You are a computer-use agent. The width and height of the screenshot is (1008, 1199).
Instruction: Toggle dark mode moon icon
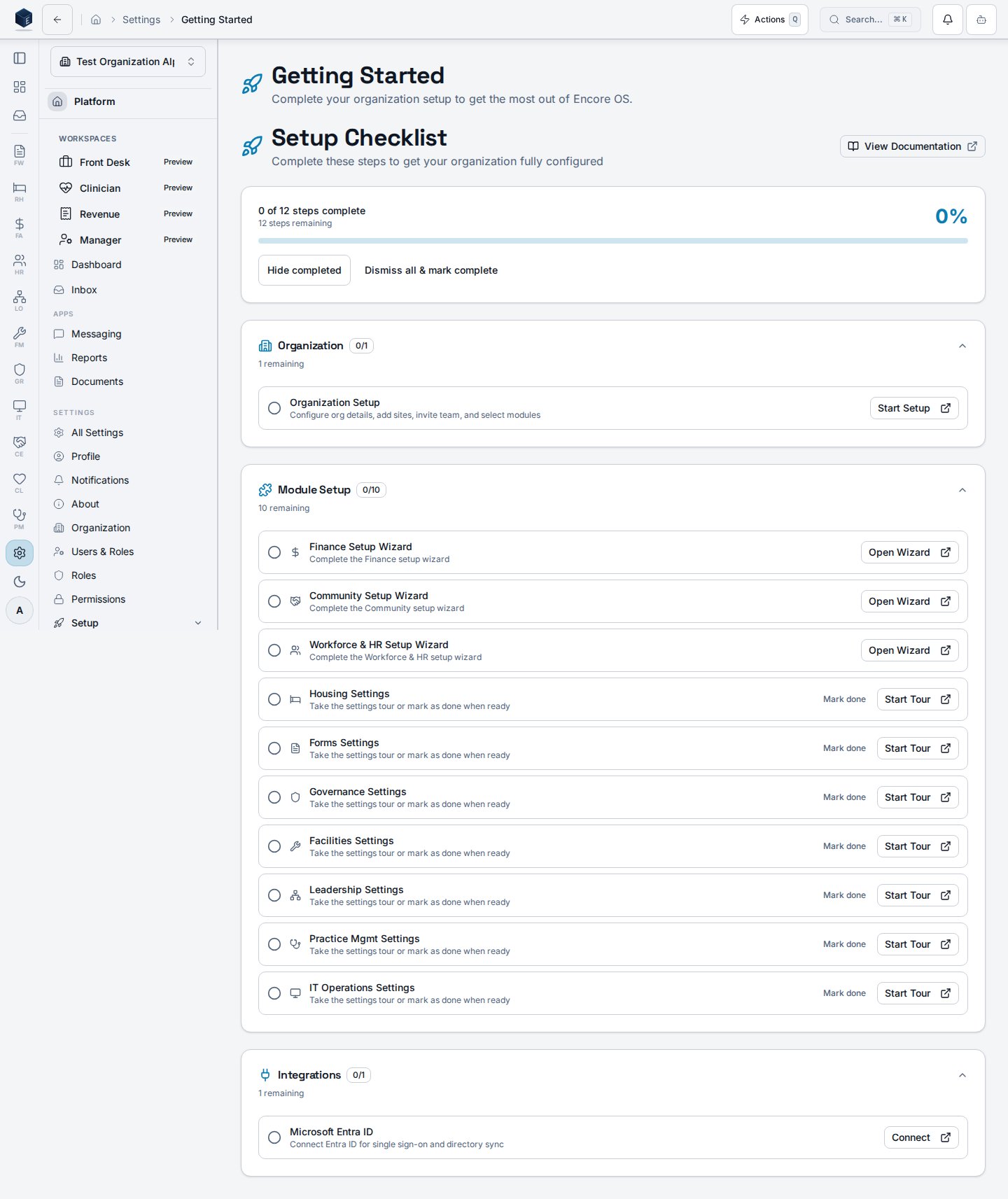tap(20, 582)
